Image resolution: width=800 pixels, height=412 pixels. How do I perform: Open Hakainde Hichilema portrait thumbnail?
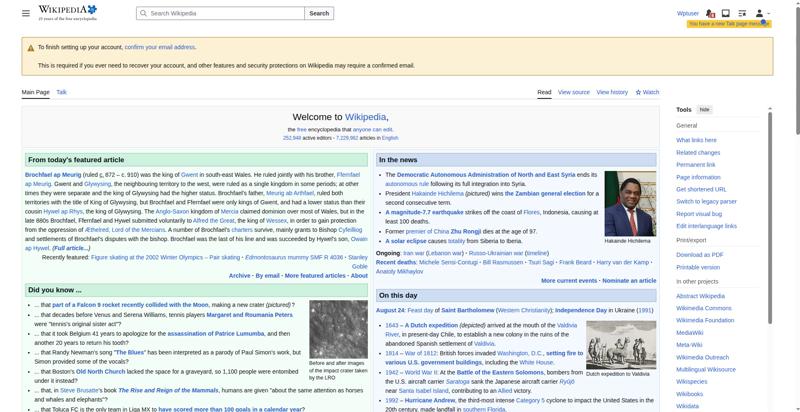630,203
